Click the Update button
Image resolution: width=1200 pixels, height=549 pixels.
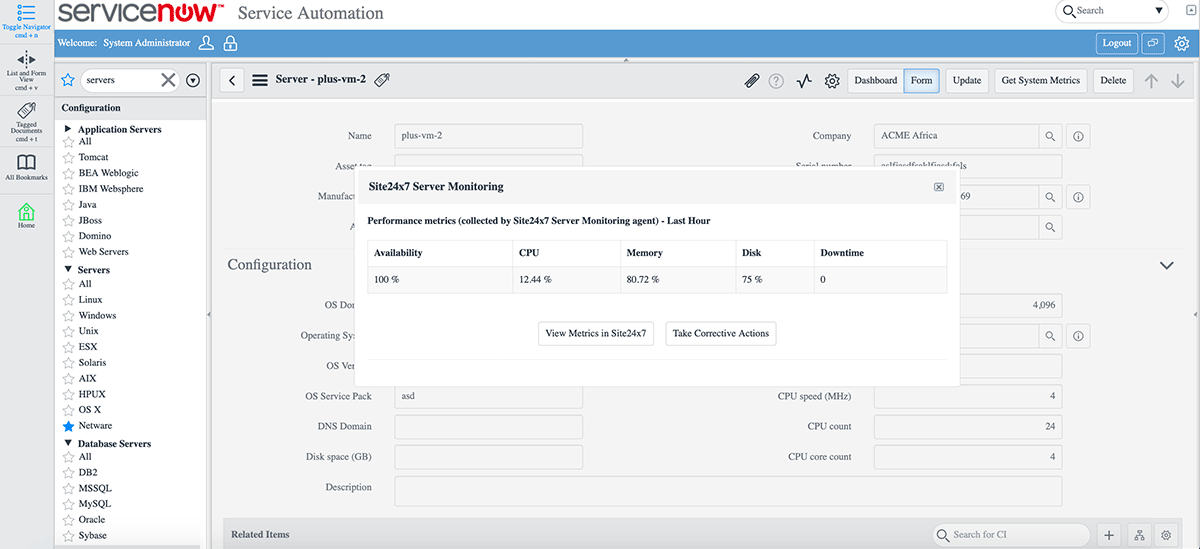[967, 81]
